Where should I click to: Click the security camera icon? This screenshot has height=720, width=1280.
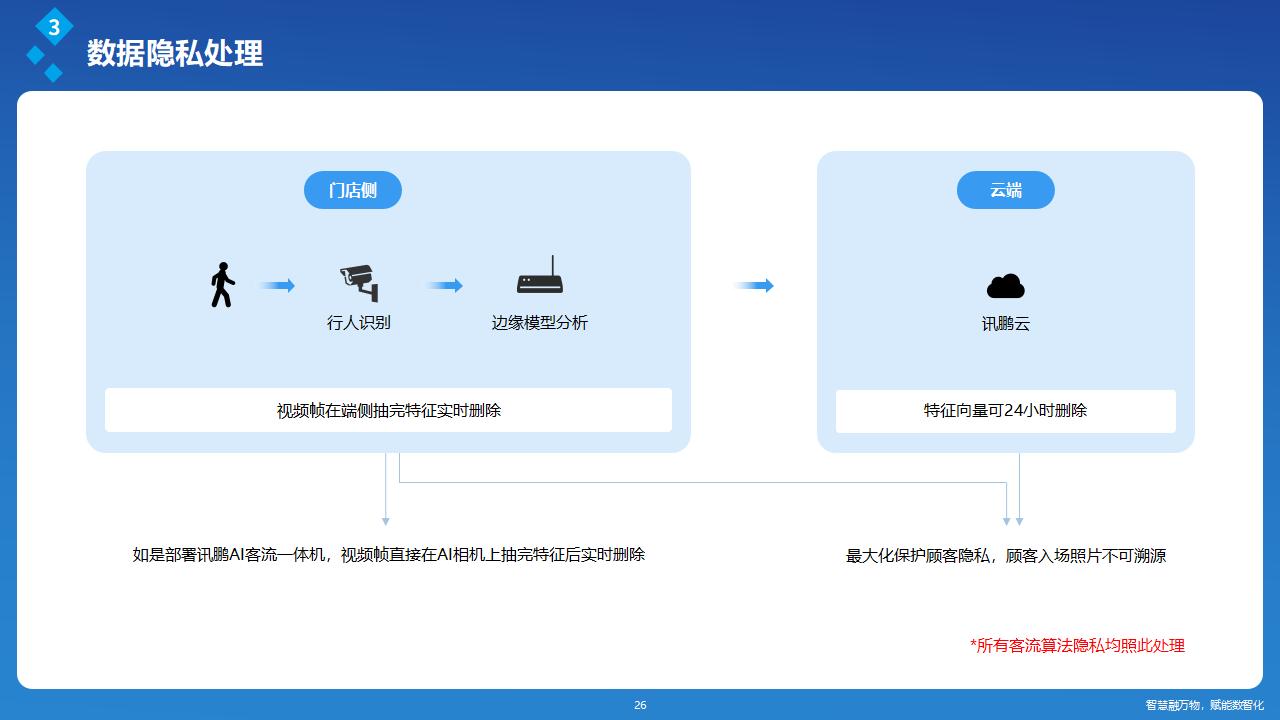click(359, 284)
